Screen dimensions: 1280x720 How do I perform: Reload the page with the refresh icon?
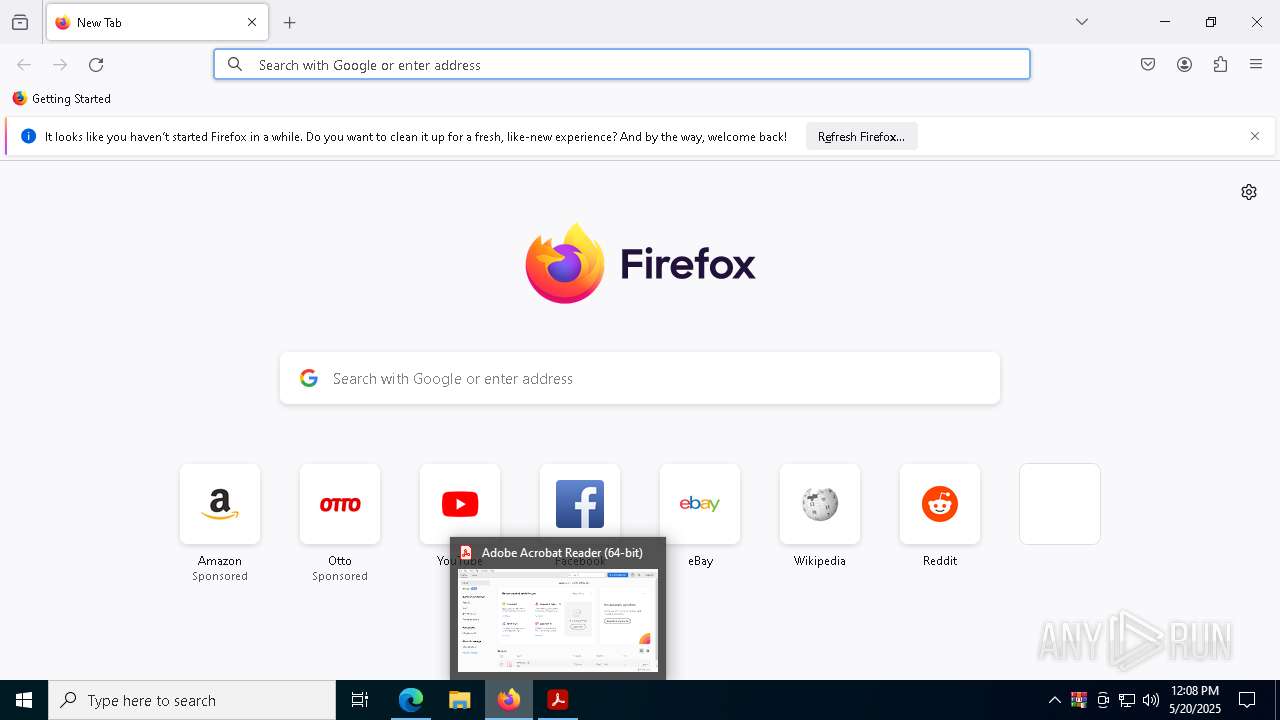(96, 64)
